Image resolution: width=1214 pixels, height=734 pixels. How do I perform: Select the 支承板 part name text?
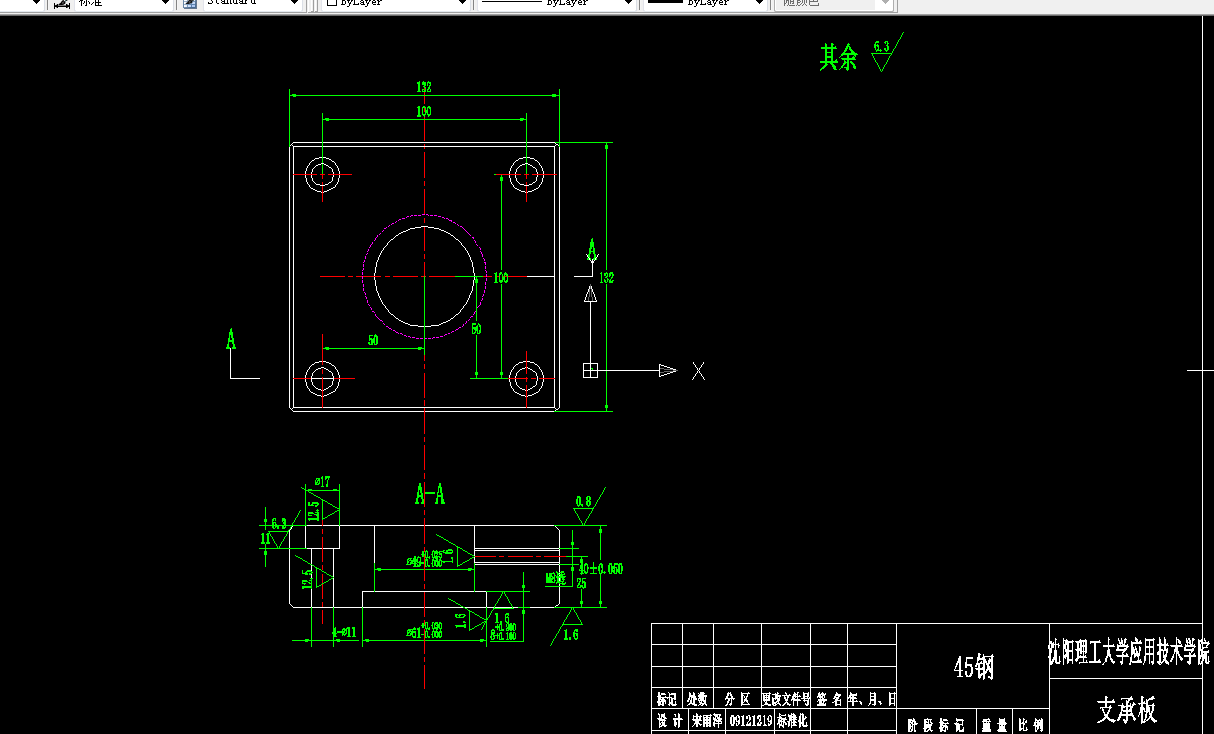click(1127, 710)
